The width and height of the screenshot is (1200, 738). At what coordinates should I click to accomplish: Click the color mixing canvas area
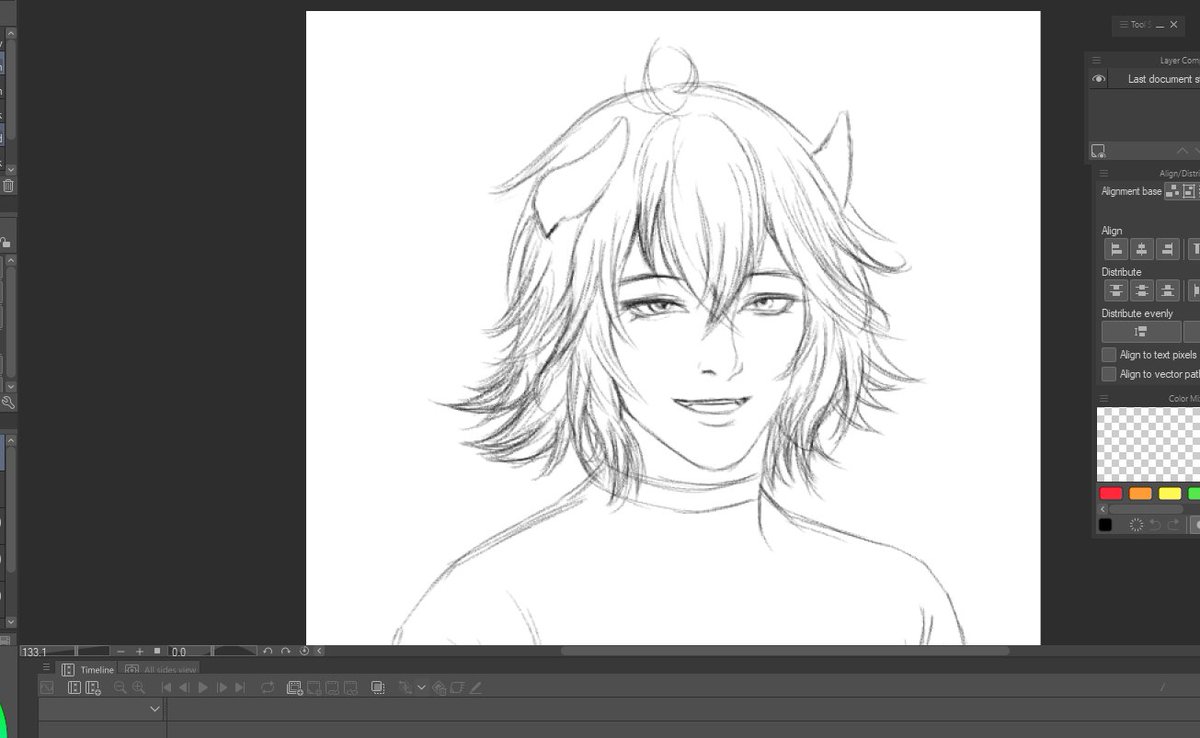[1148, 445]
